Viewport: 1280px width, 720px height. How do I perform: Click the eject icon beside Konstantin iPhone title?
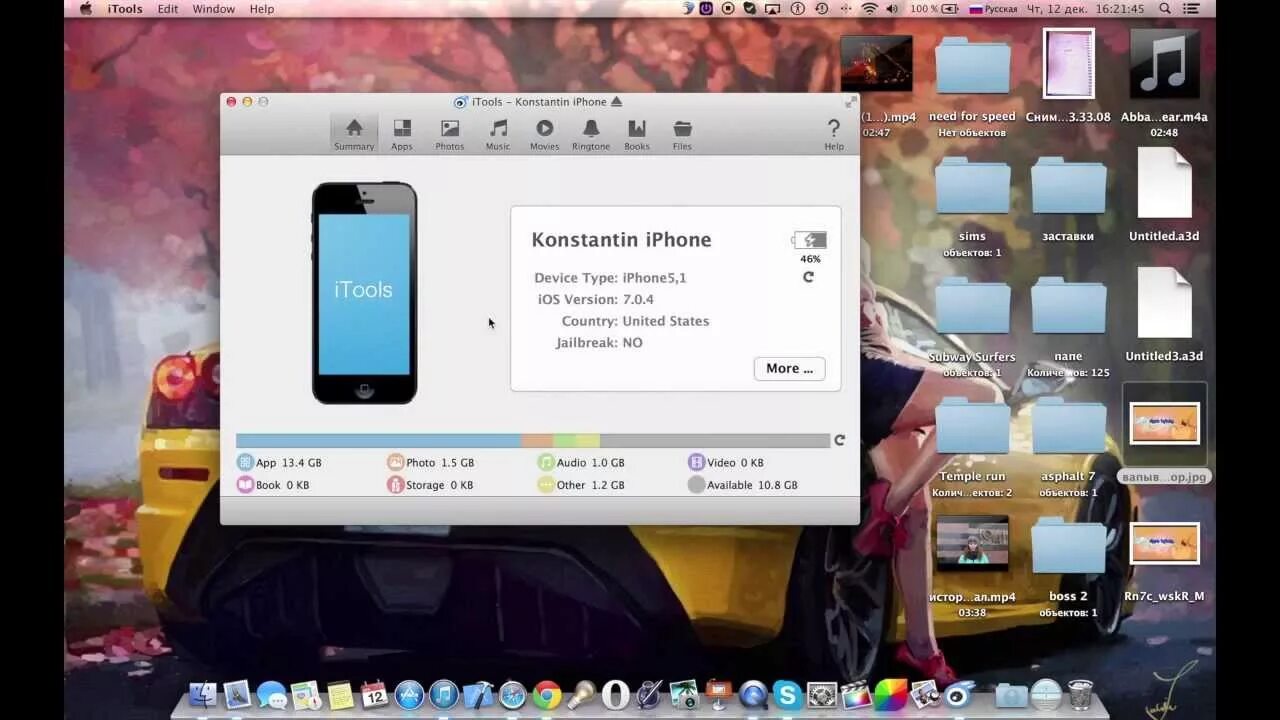click(616, 102)
